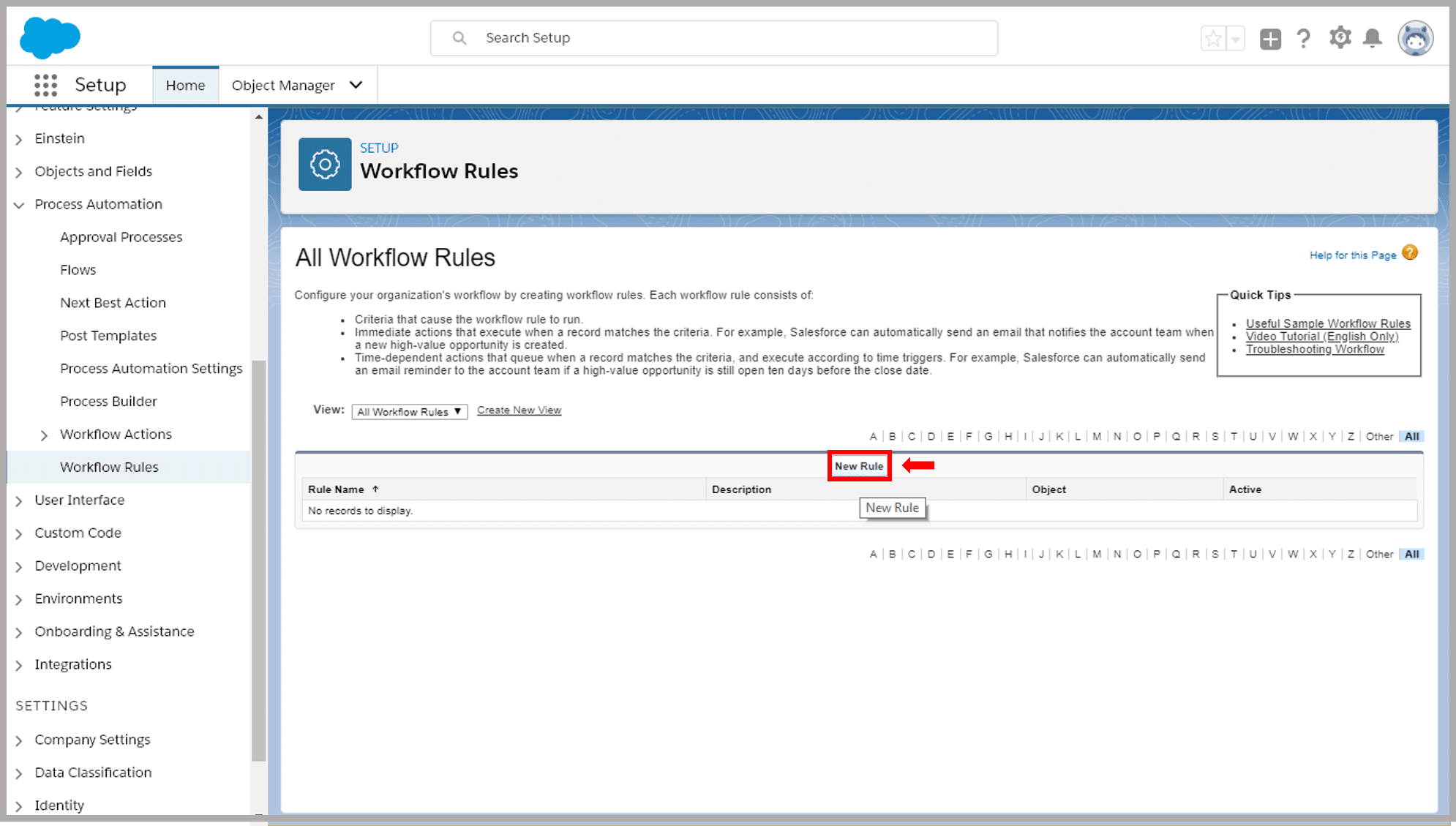Expand the Workflow Actions subsection
1456x826 pixels.
pos(44,434)
